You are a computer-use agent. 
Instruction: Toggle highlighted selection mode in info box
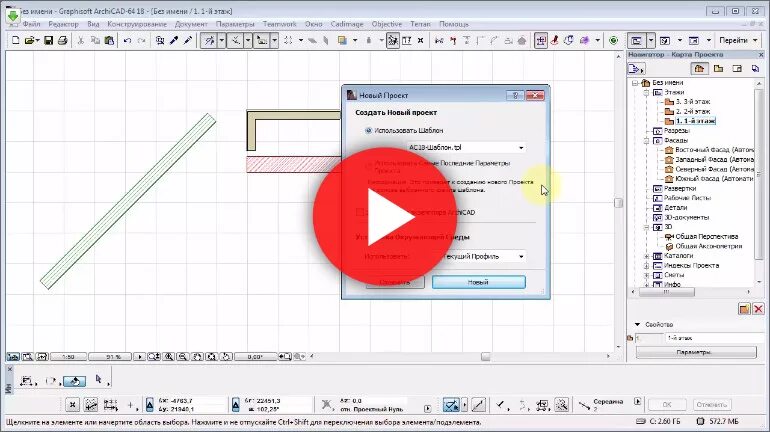coord(74,380)
